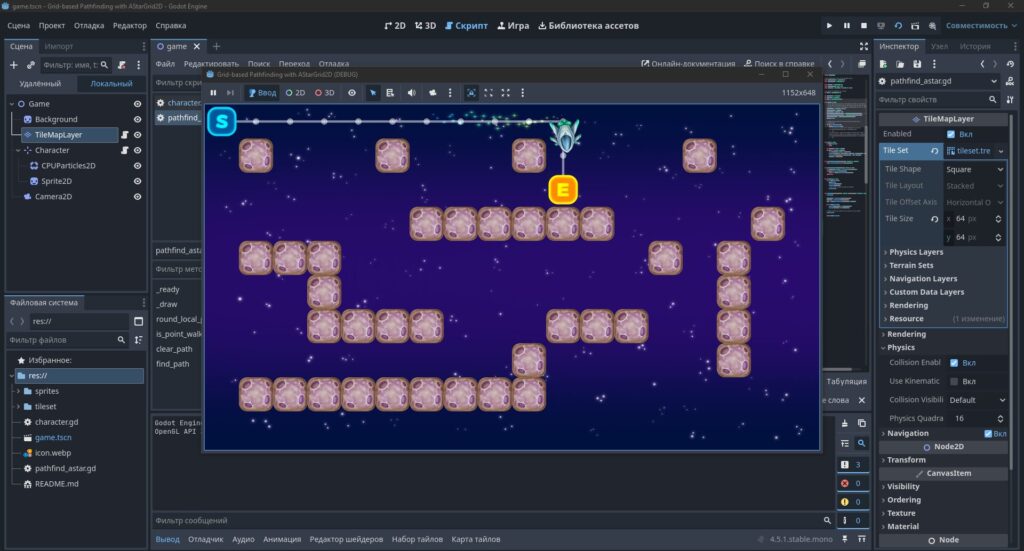
Task: Instantiate a child scene with the link icon
Action: (x=30, y=65)
